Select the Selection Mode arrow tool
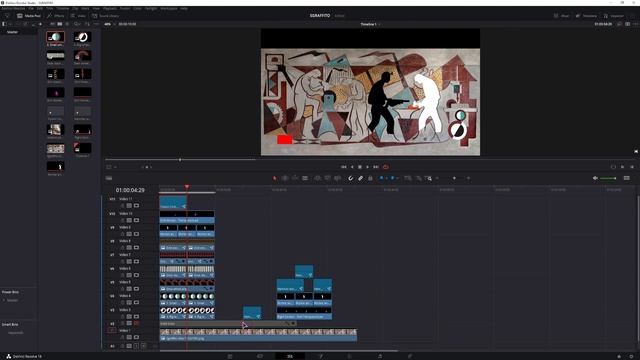 (x=275, y=178)
